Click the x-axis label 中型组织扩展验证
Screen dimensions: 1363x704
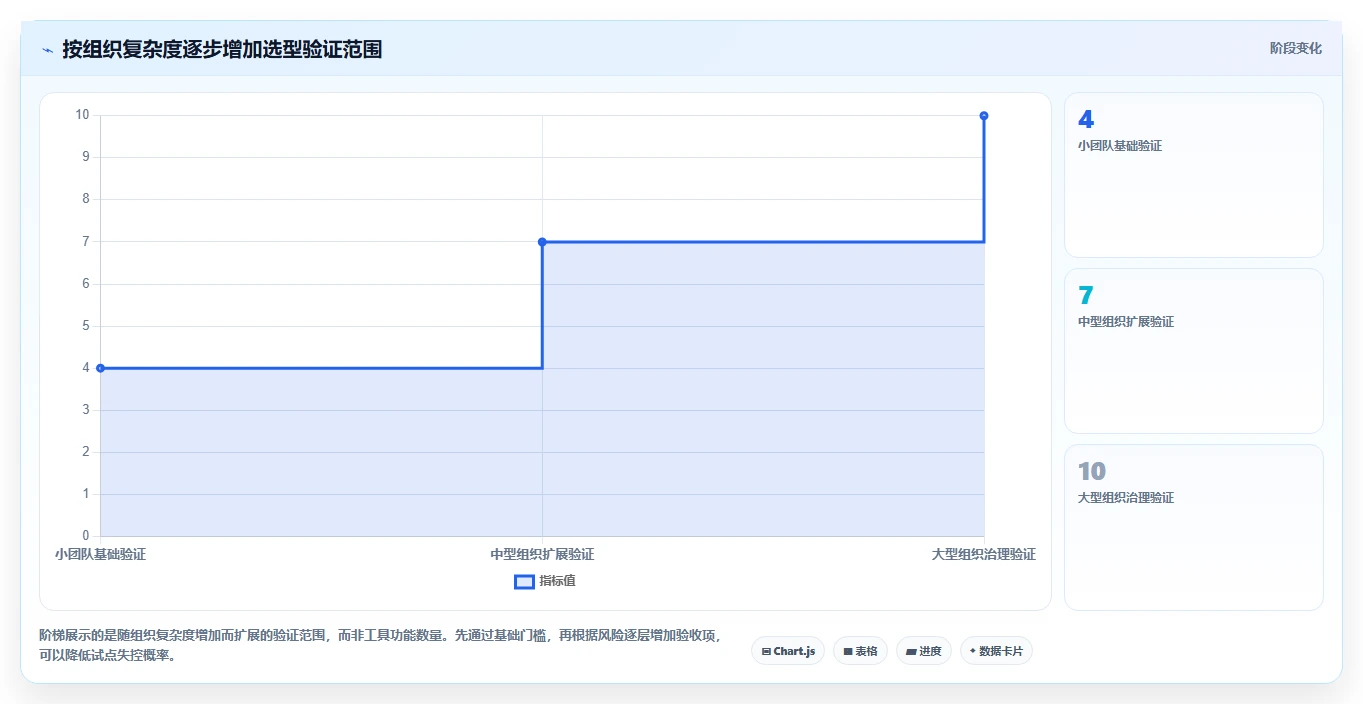click(542, 554)
